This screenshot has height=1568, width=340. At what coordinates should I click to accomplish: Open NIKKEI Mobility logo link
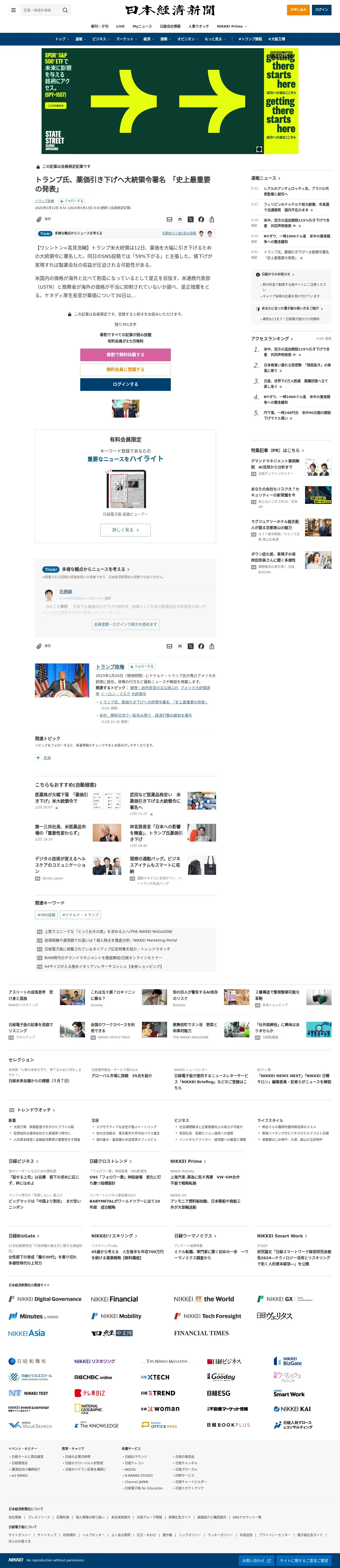tap(117, 1316)
